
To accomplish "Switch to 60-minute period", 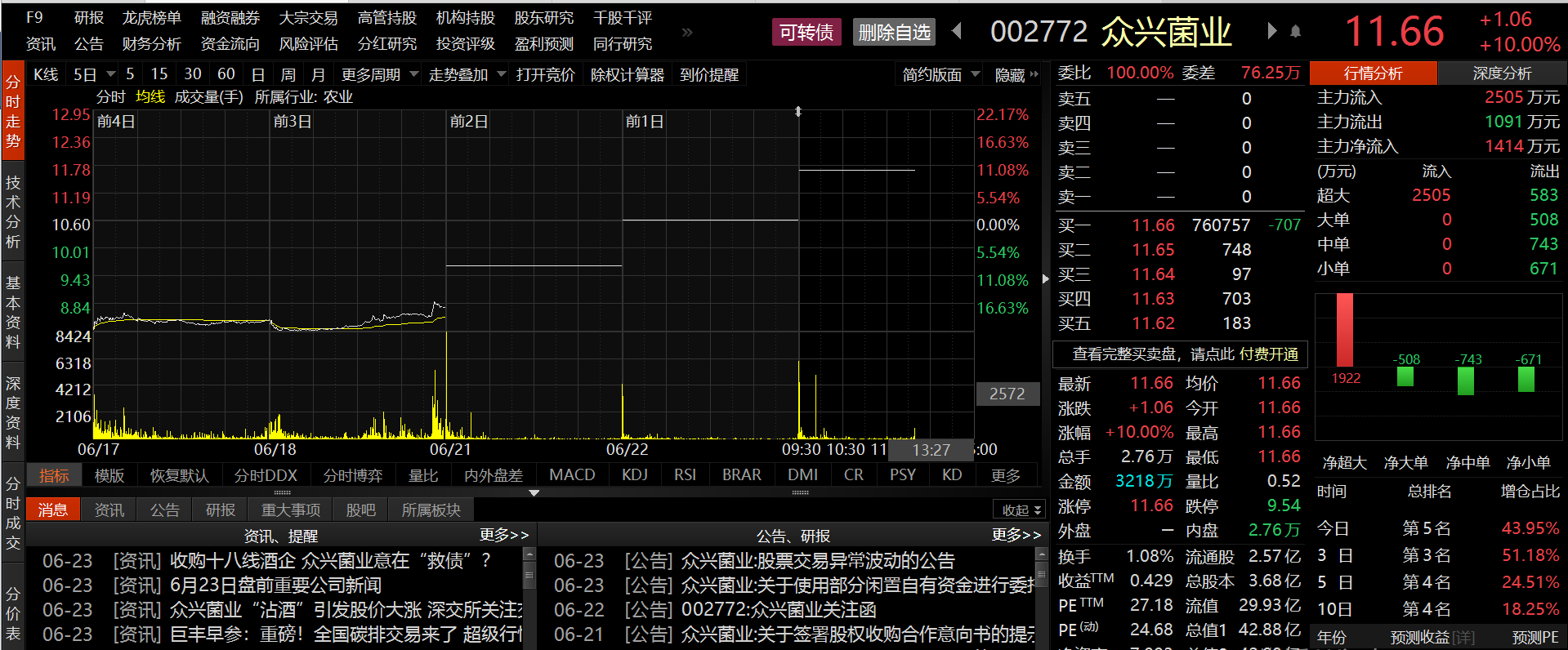I will point(226,74).
